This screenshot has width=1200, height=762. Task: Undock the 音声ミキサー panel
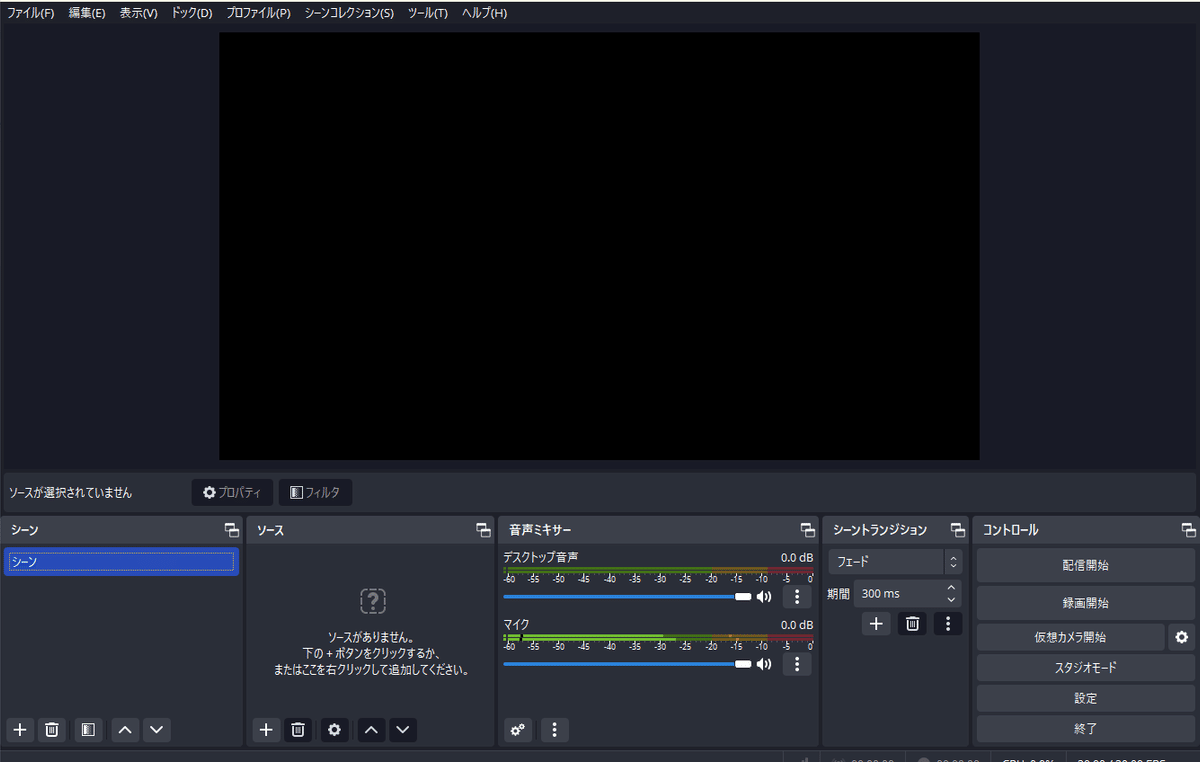[808, 530]
